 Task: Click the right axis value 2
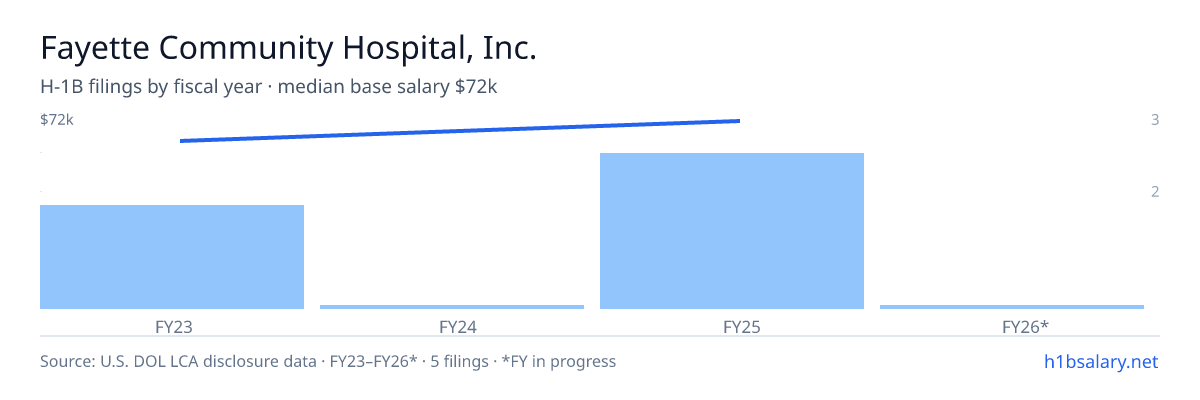[x=1155, y=192]
